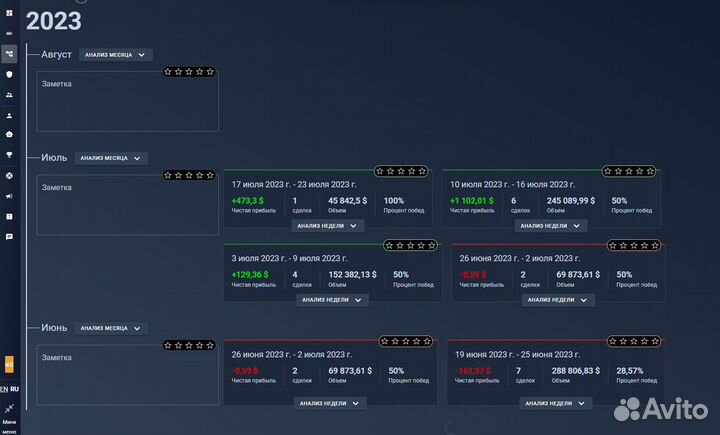Image resolution: width=720 pixels, height=435 pixels.
Task: Open the dashboard grid icon in sidebar
Action: 9,13
